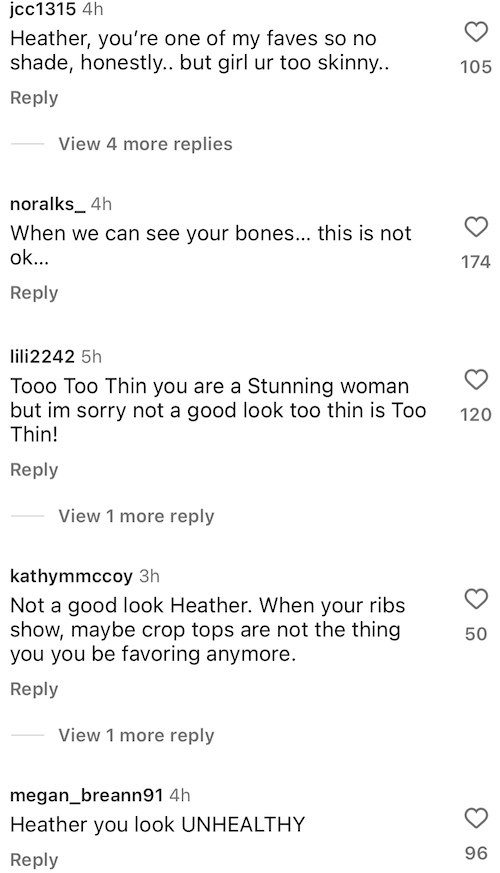Expand View 4 more replies
The height and width of the screenshot is (873, 500).
pos(145,144)
